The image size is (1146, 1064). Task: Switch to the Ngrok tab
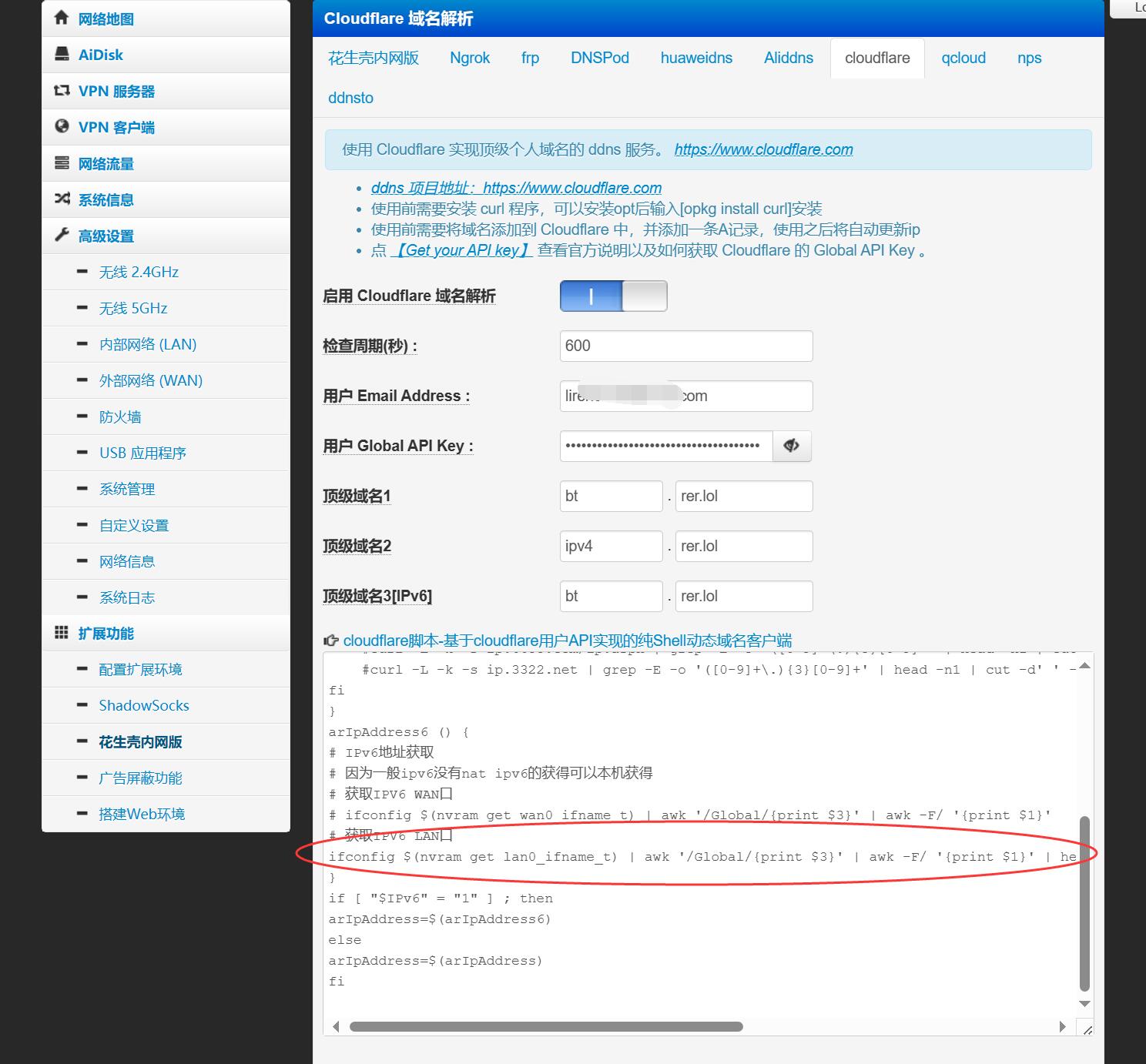tap(470, 58)
